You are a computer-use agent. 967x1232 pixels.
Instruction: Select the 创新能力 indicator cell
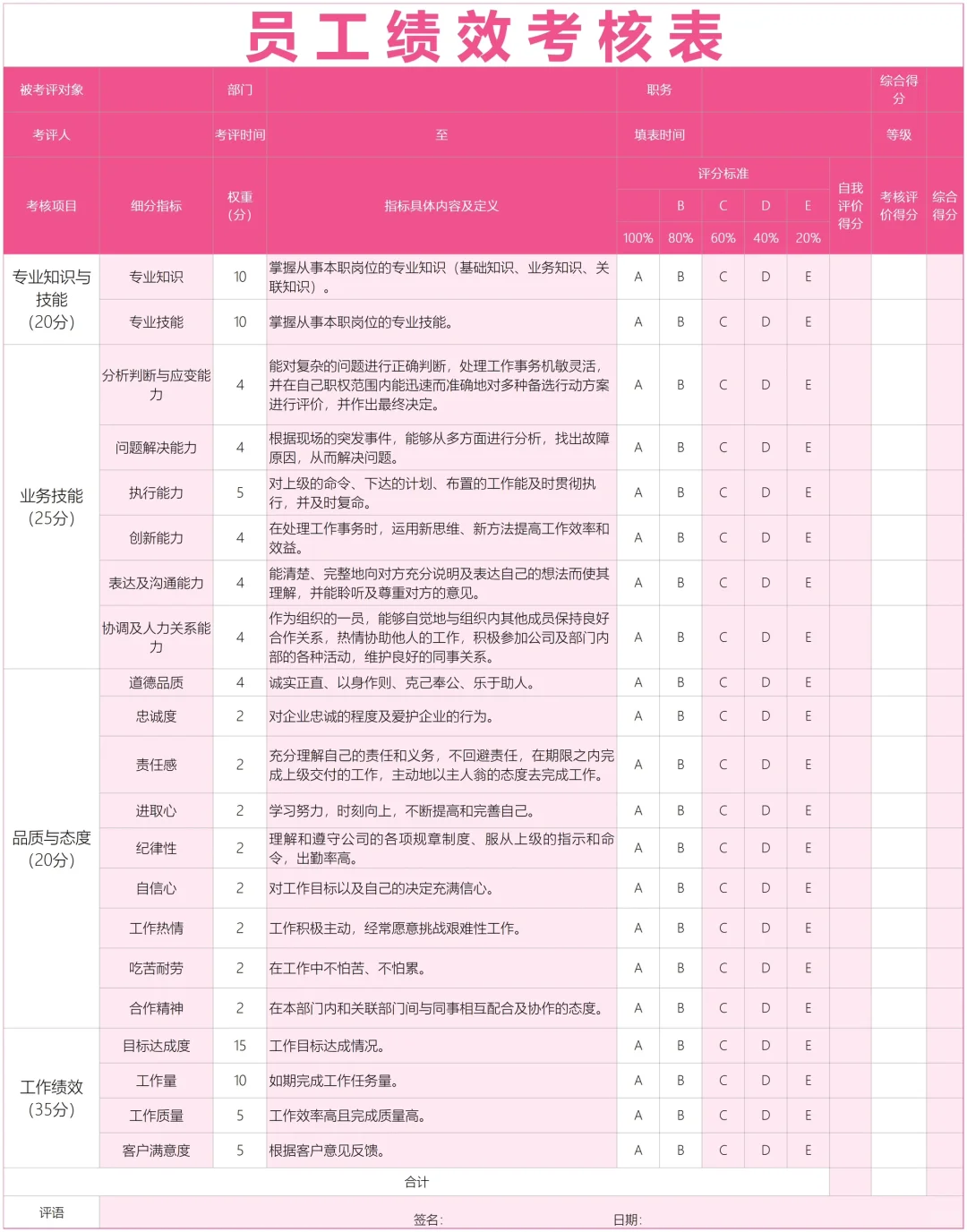pos(156,538)
